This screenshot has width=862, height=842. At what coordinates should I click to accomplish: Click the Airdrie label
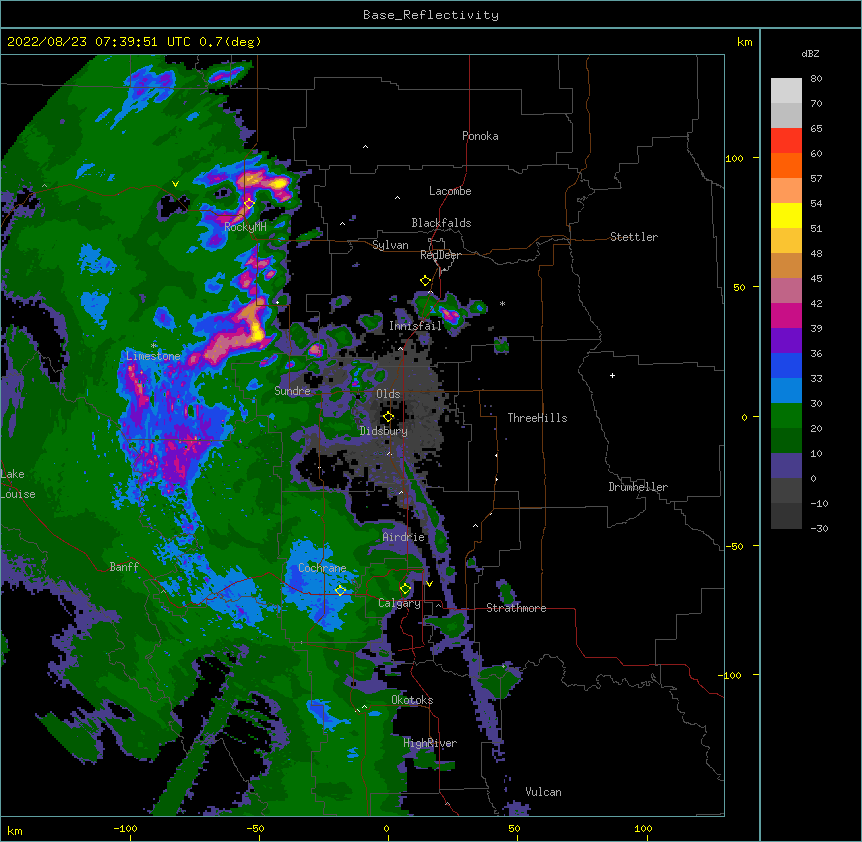click(404, 537)
